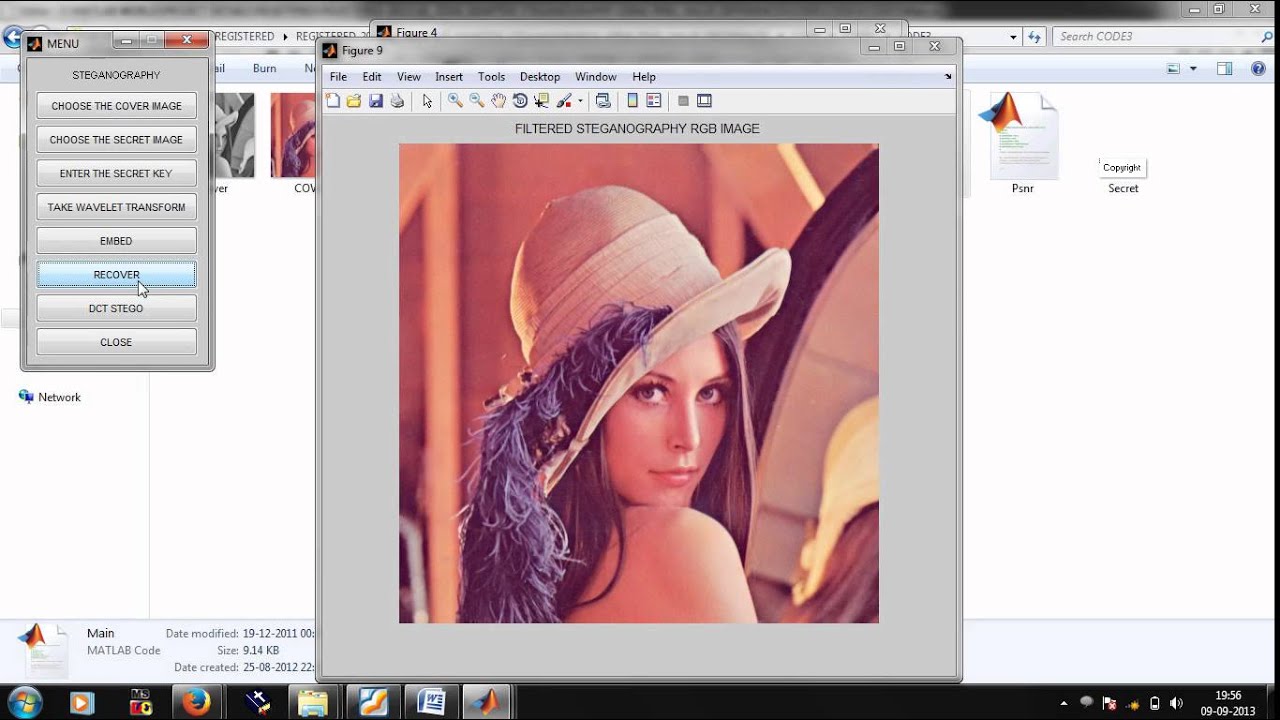Open the Insert menu in Figure 9
This screenshot has height=720, width=1280.
point(449,77)
